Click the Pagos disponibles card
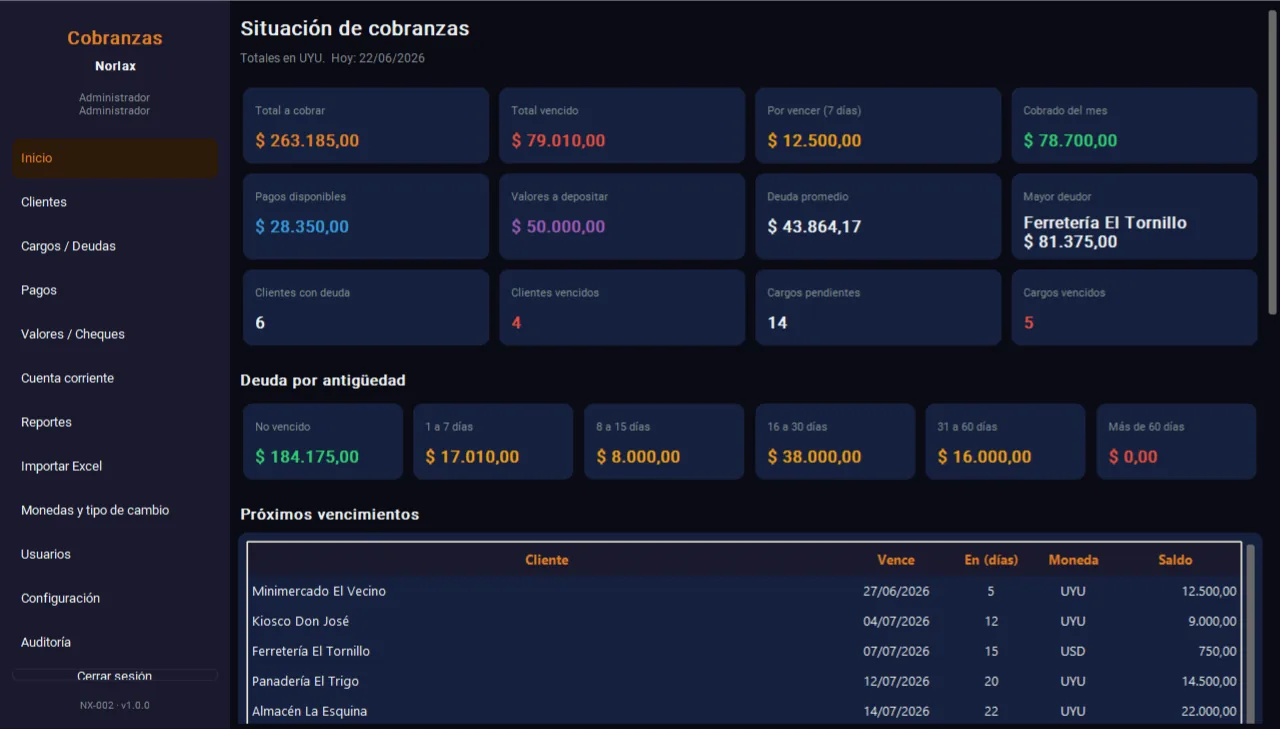The height and width of the screenshot is (729, 1280). (x=366, y=217)
